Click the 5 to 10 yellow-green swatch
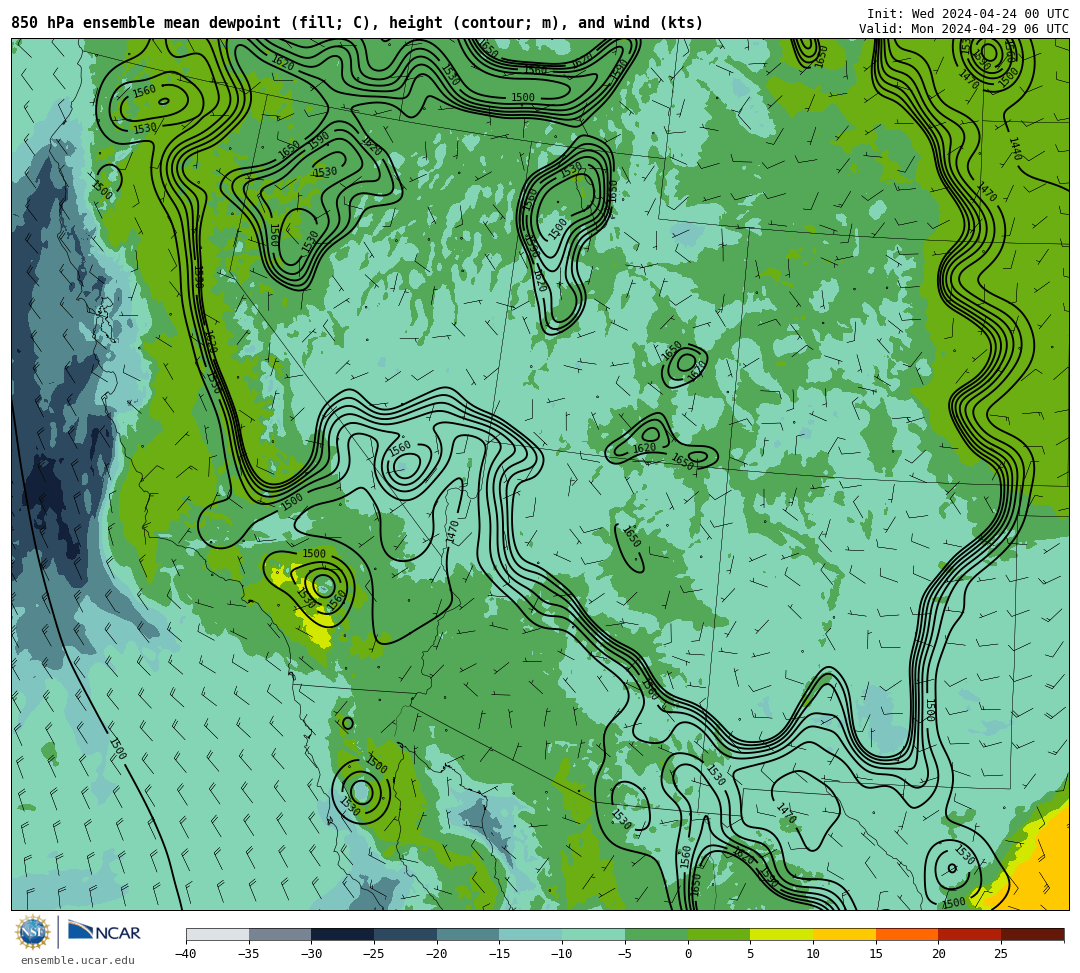The image size is (1080, 973). click(782, 934)
